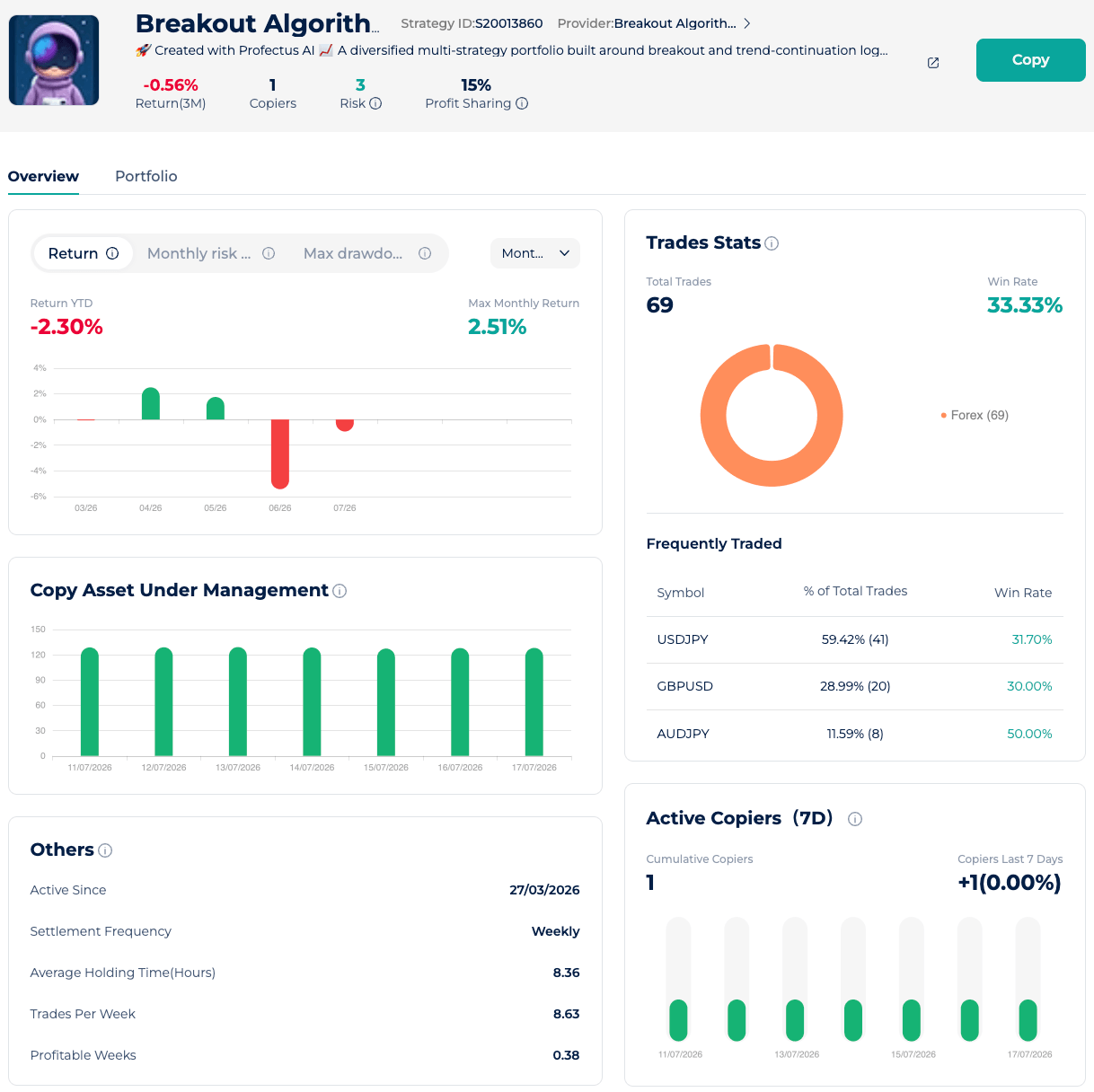Switch to the Overview tab

click(x=43, y=176)
